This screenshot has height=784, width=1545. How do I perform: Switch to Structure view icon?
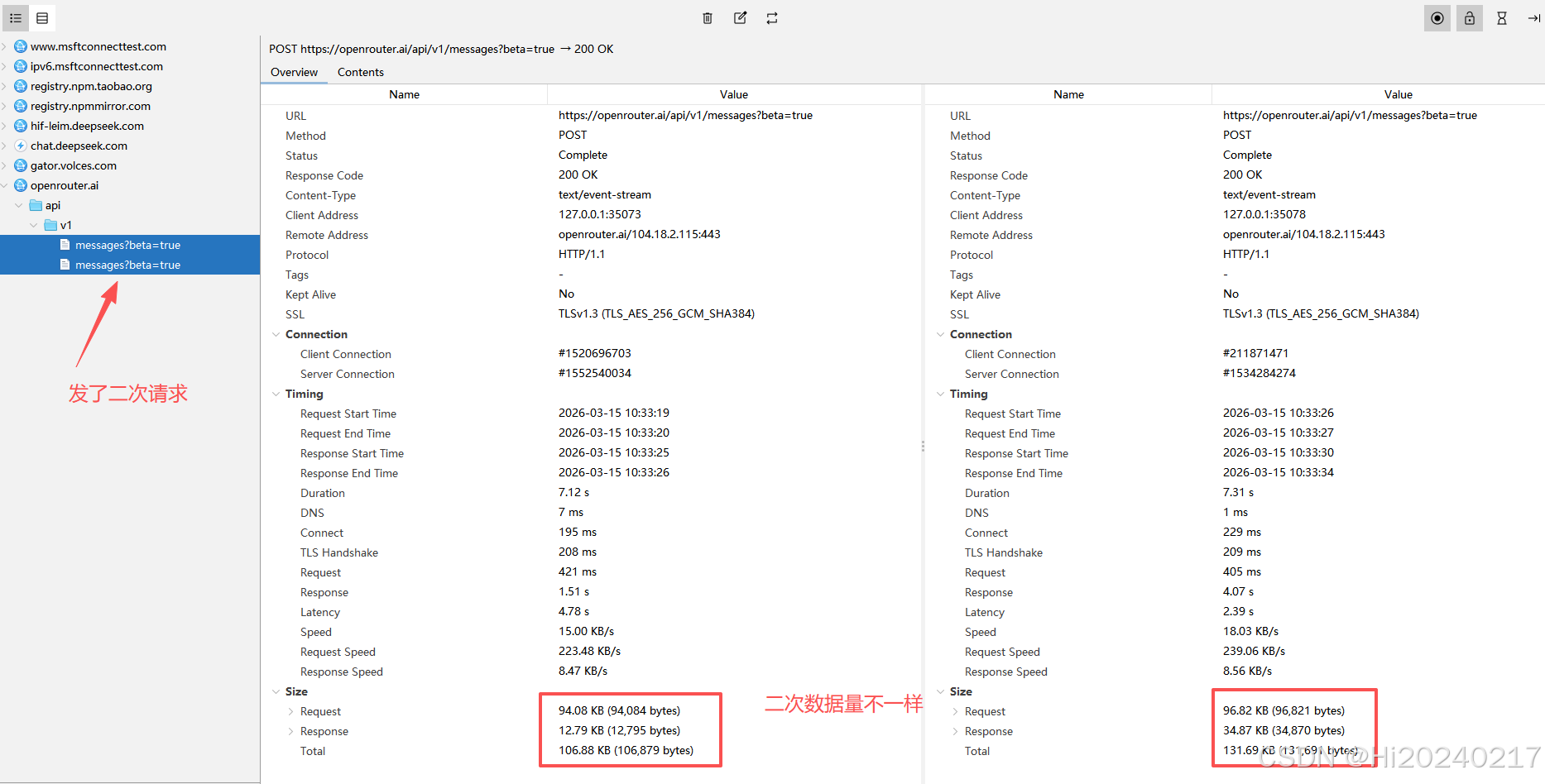16,18
